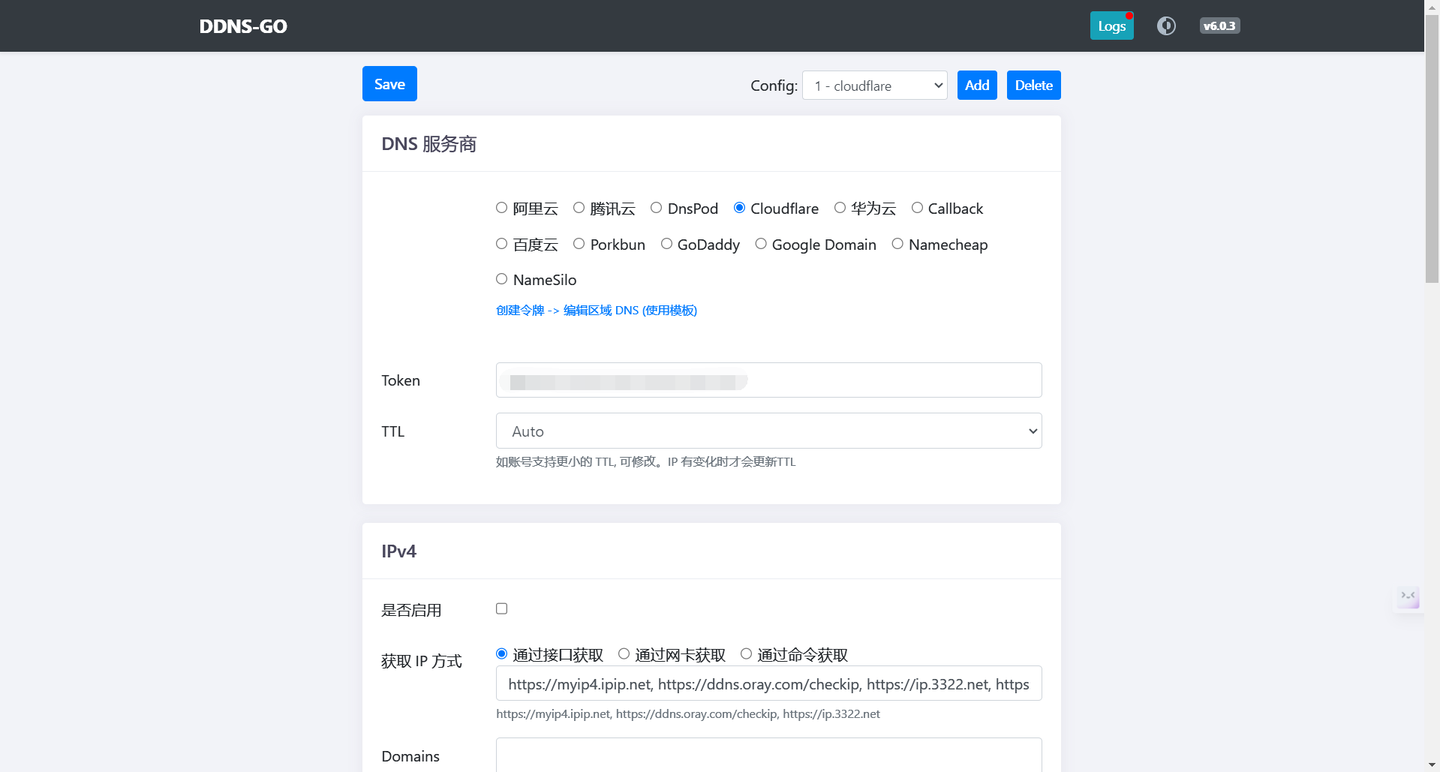Click the DDNS-GO logo in header
The image size is (1440, 772).
243,25
